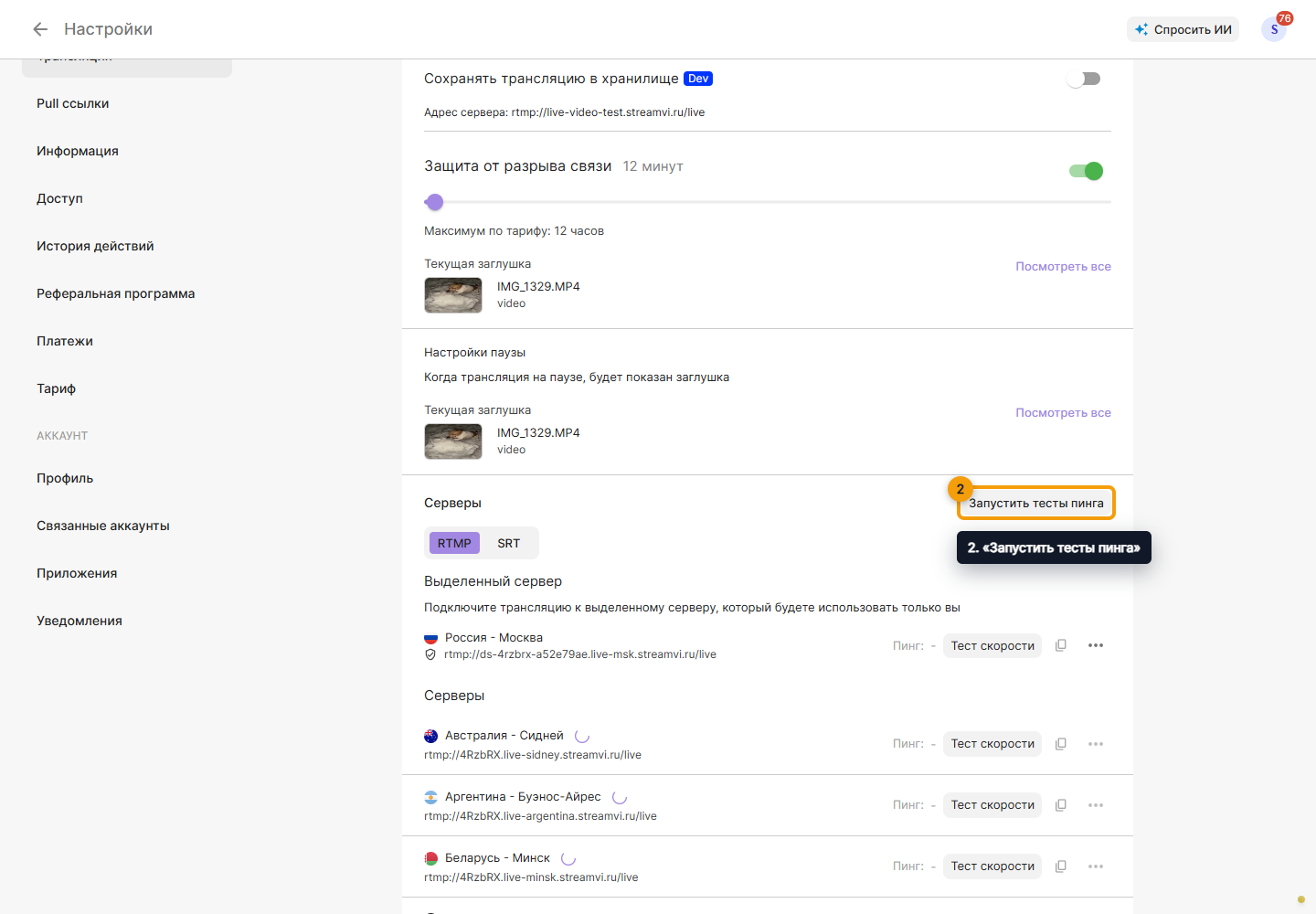Go back using the arrow next to Настройки
The image size is (1316, 914).
pyautogui.click(x=40, y=29)
